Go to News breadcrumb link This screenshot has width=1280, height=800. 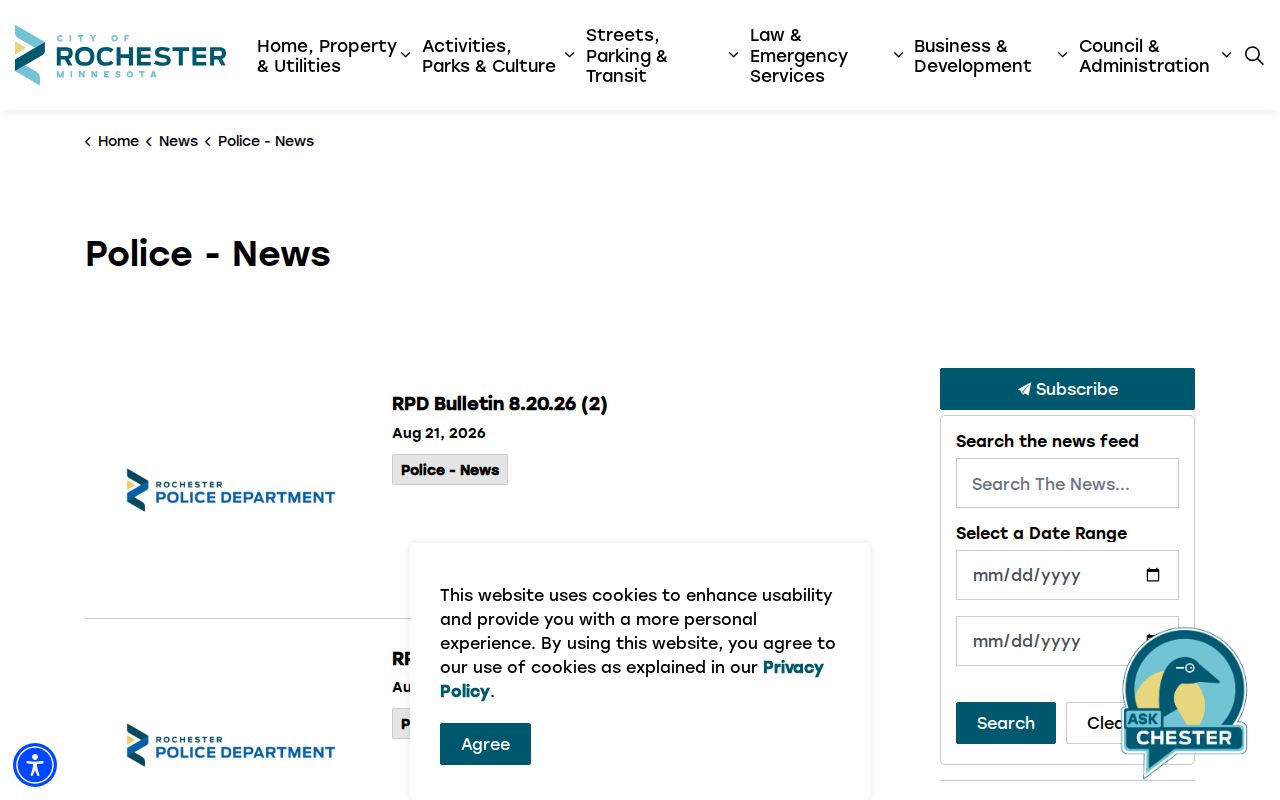(x=178, y=141)
